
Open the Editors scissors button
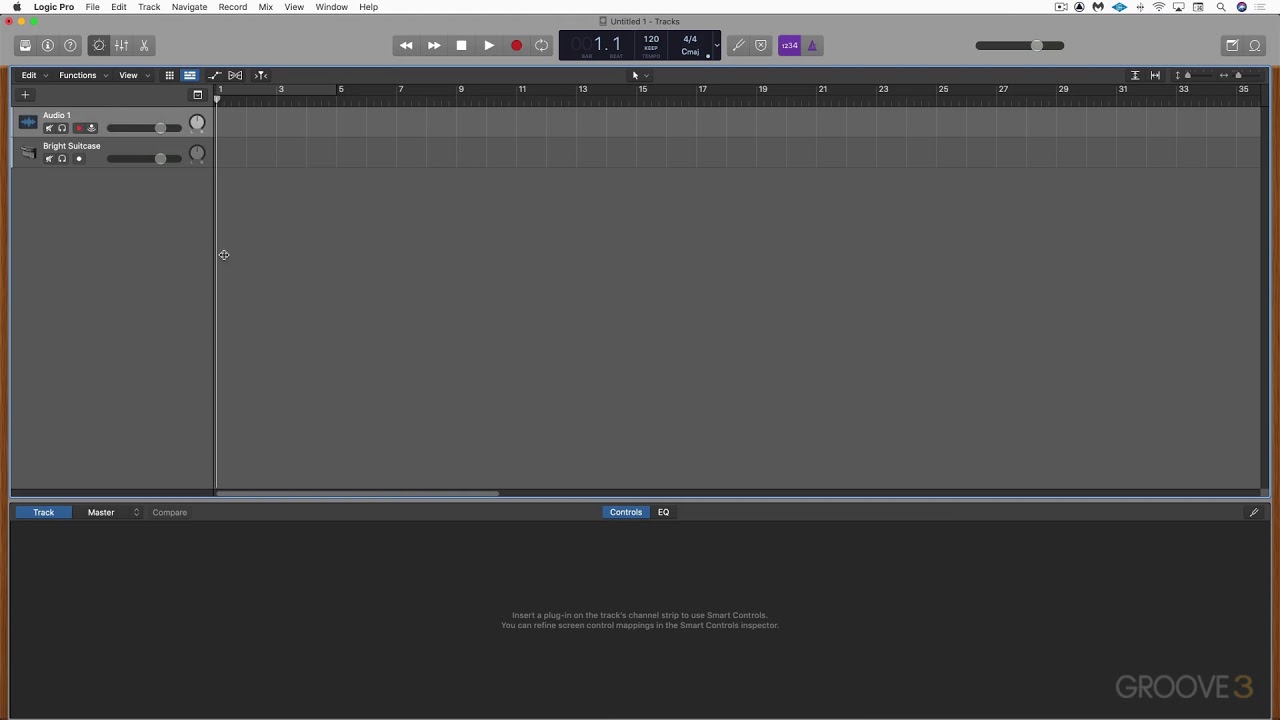pyautogui.click(x=144, y=45)
